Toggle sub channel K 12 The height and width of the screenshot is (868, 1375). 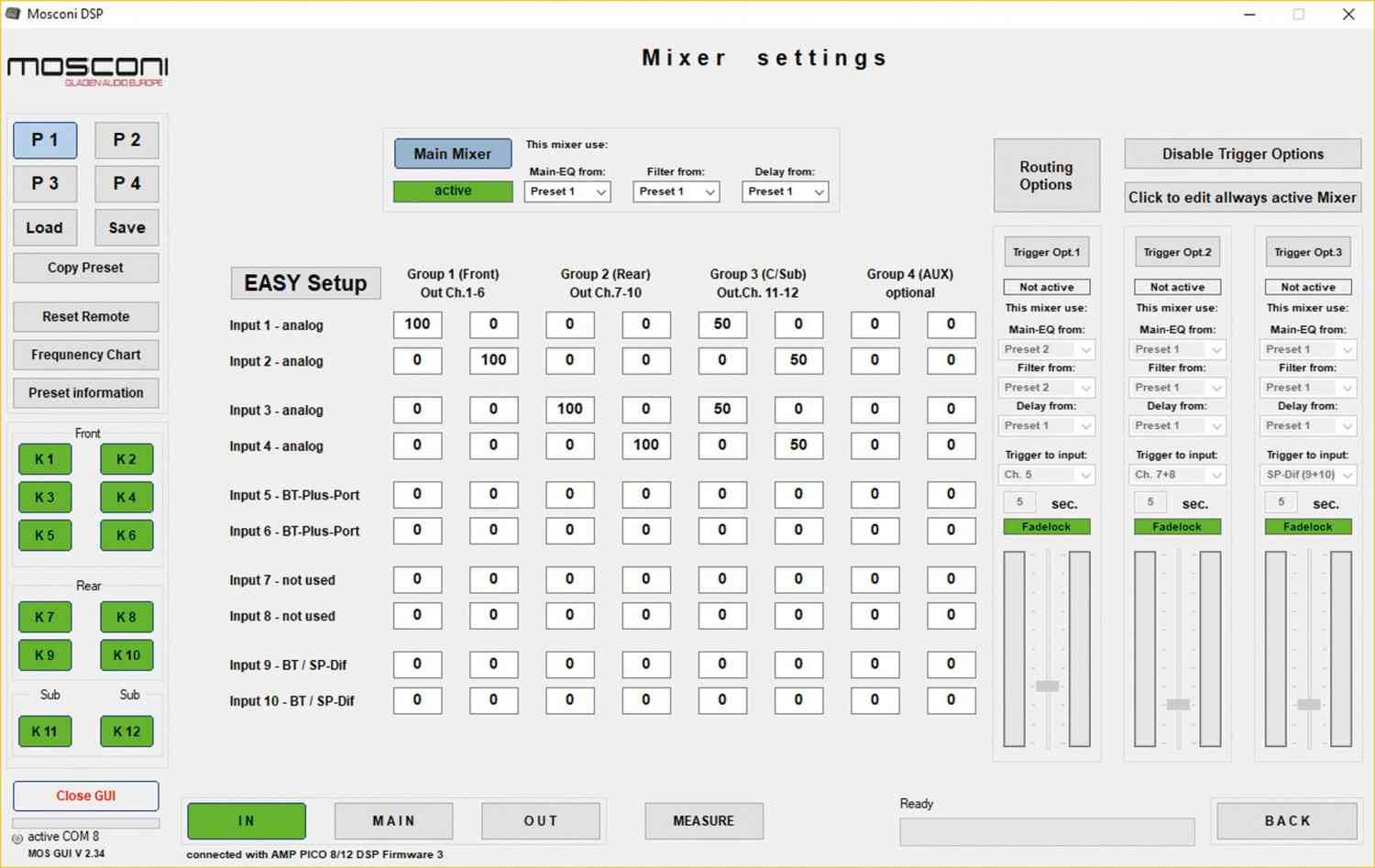click(126, 731)
